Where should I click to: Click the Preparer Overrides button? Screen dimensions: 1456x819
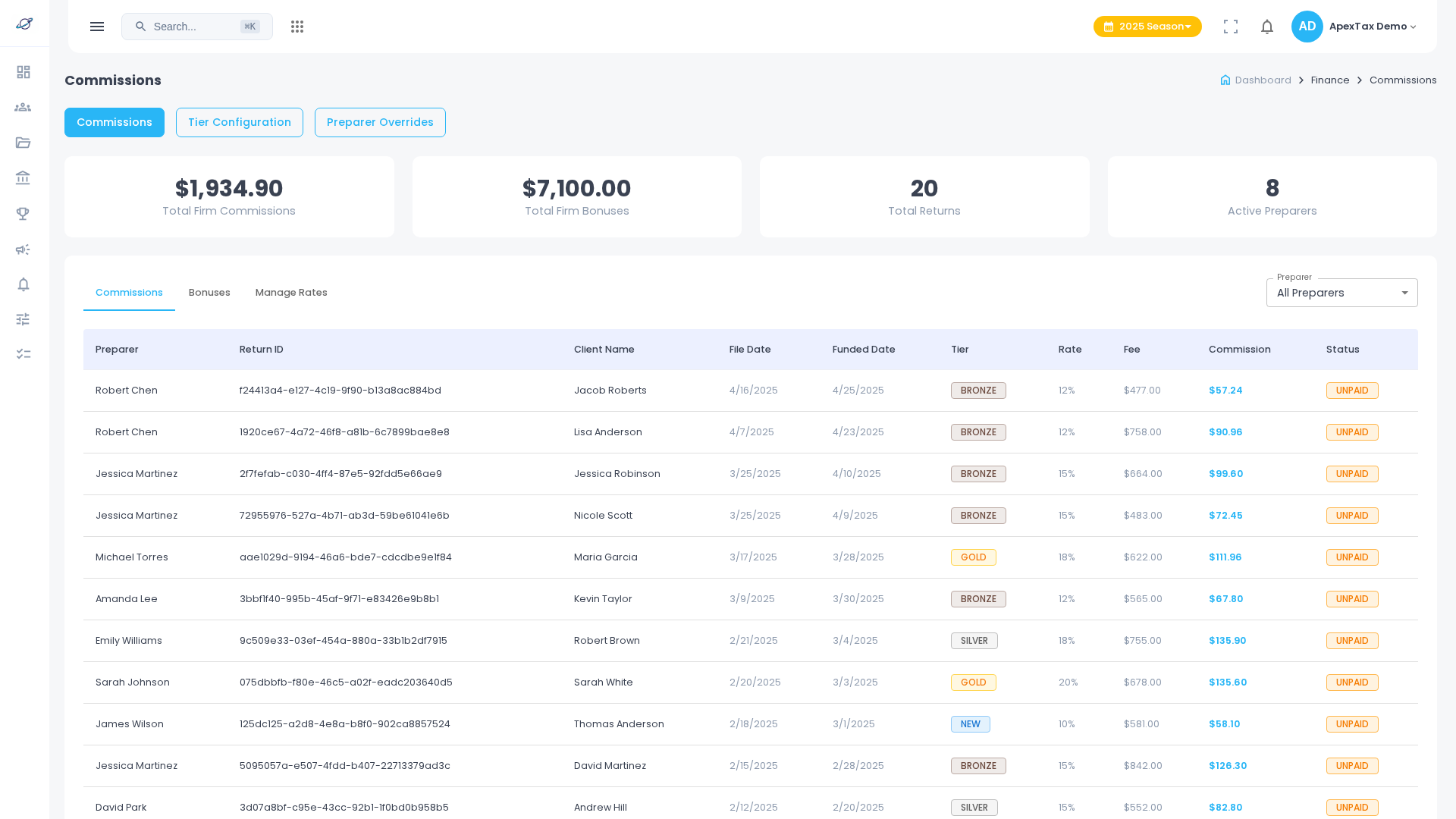[380, 122]
